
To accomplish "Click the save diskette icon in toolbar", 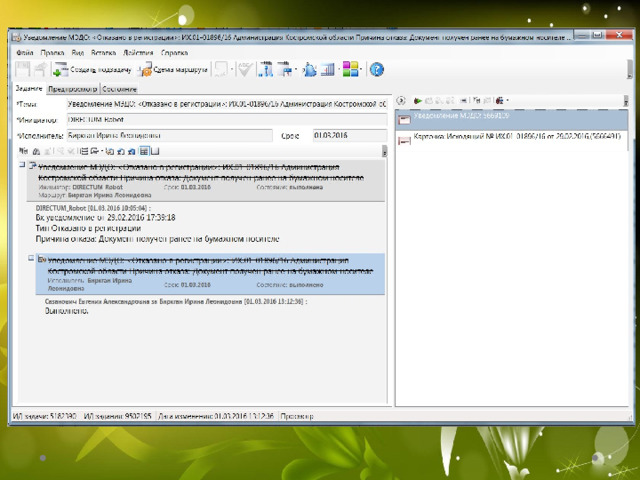I will pos(23,69).
